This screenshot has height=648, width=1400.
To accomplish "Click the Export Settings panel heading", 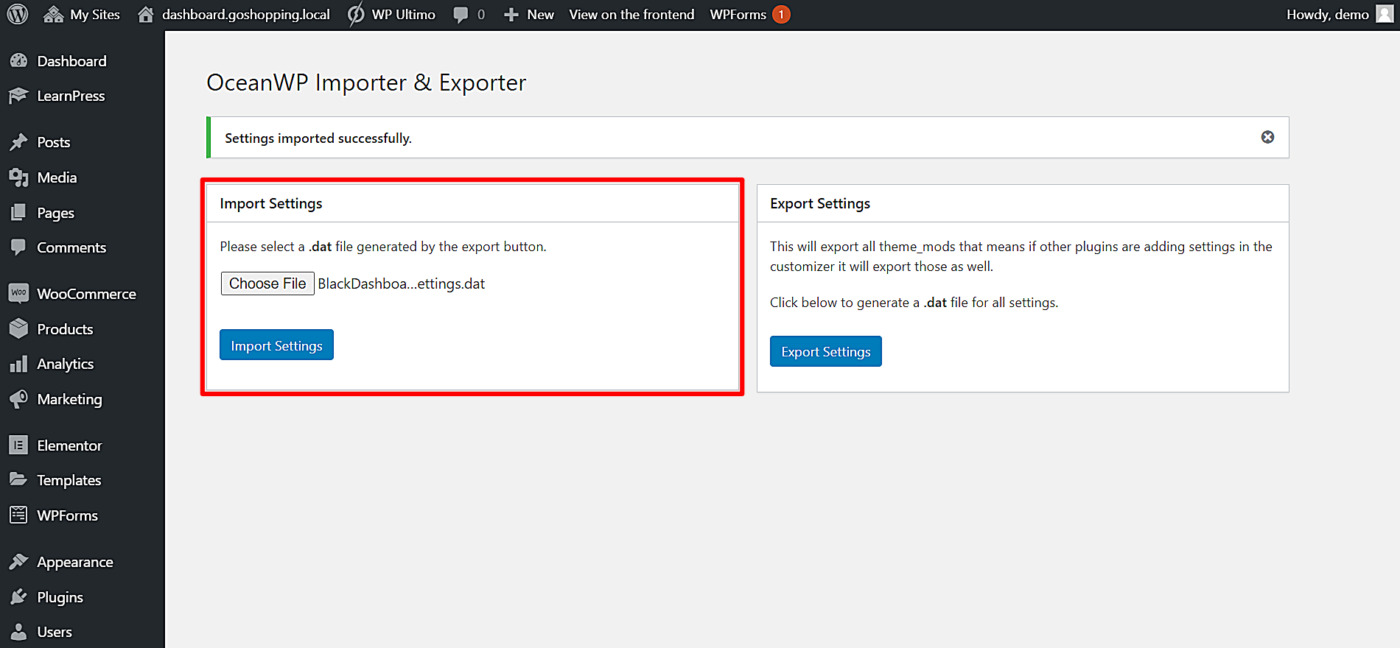I will pos(820,203).
